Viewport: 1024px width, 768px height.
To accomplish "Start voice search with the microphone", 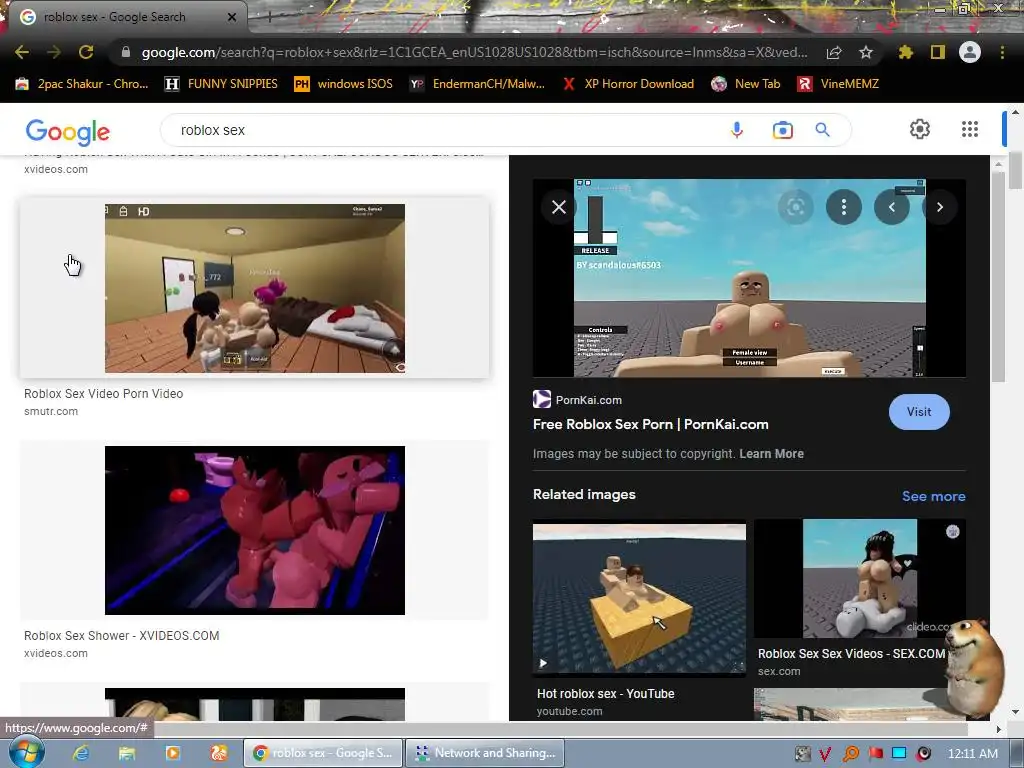I will coord(737,130).
